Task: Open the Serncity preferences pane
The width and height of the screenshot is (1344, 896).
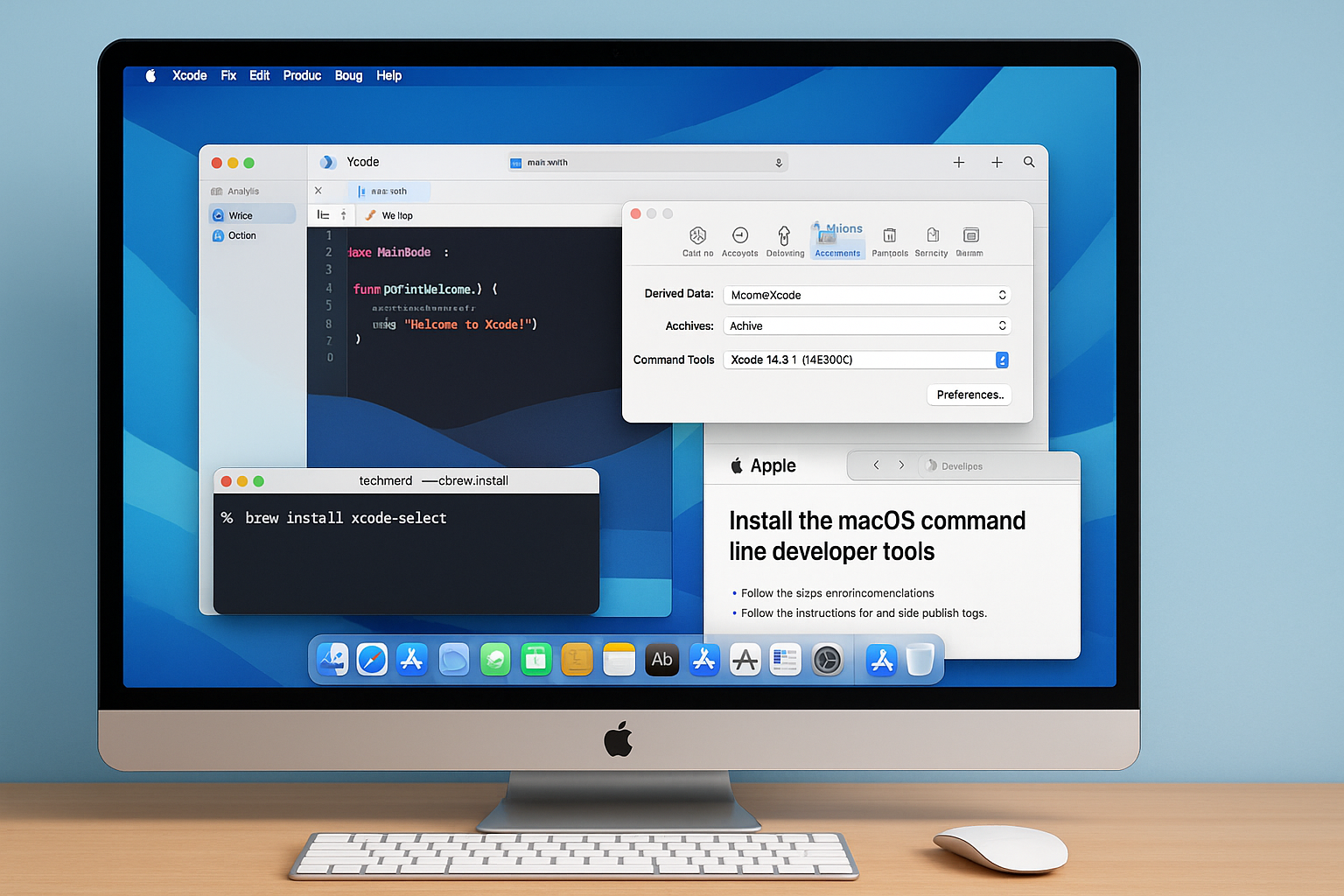Action: pos(931,241)
